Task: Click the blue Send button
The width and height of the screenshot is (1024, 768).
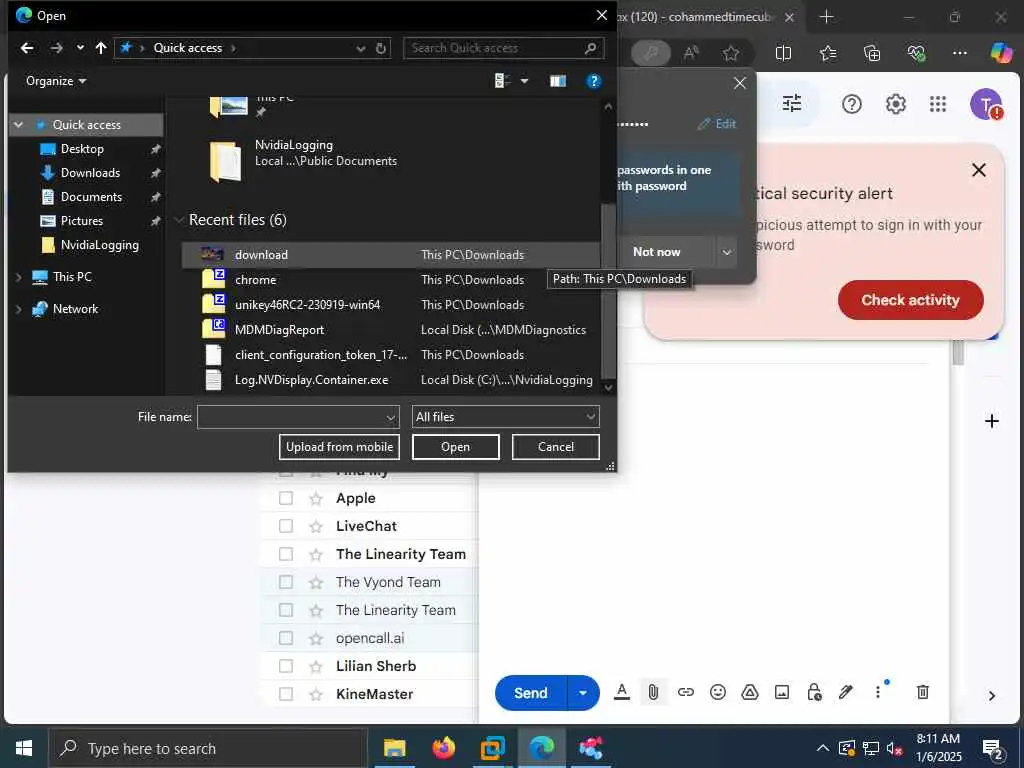Action: (530, 693)
